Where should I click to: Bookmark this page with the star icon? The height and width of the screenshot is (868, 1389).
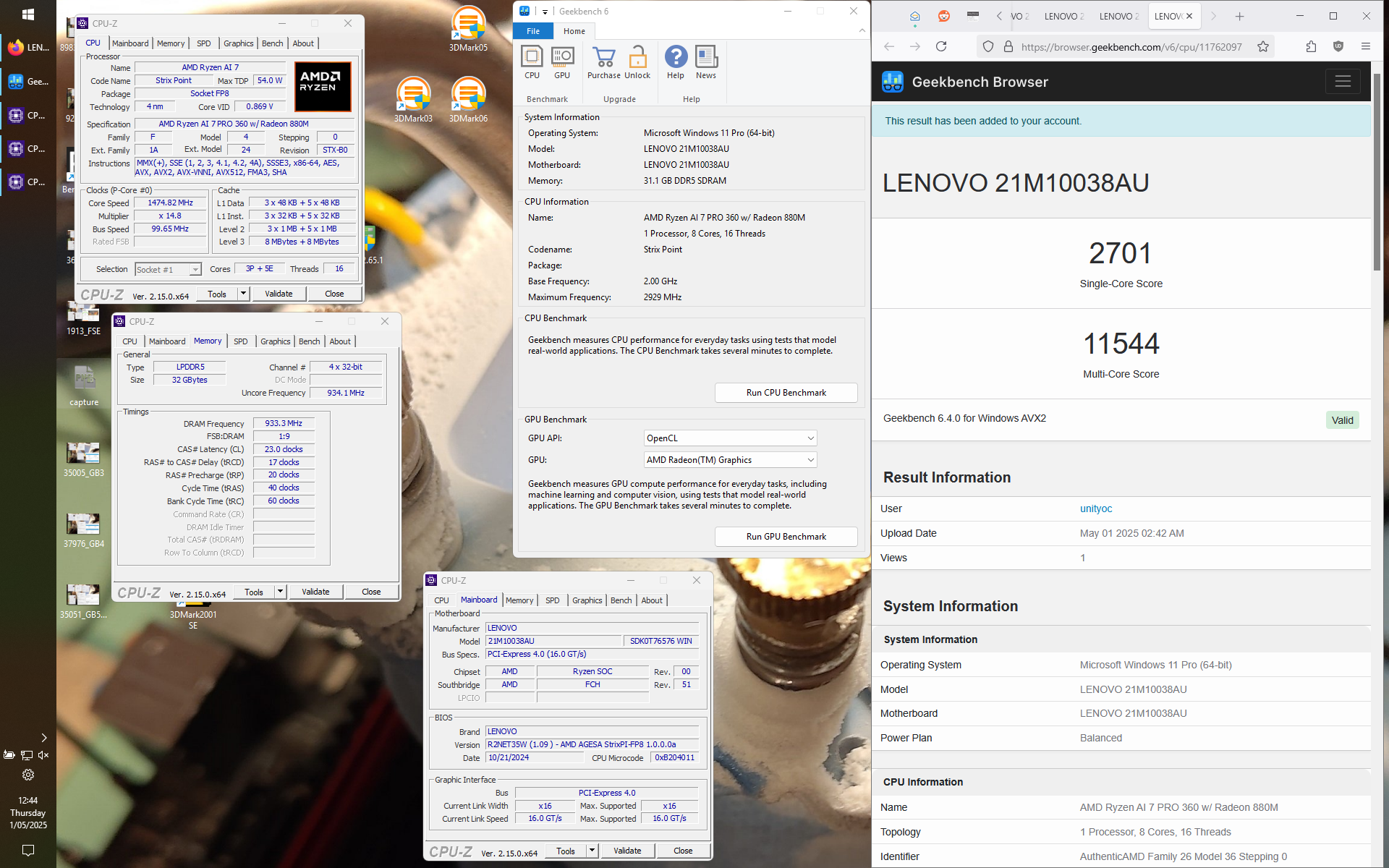click(x=1263, y=46)
